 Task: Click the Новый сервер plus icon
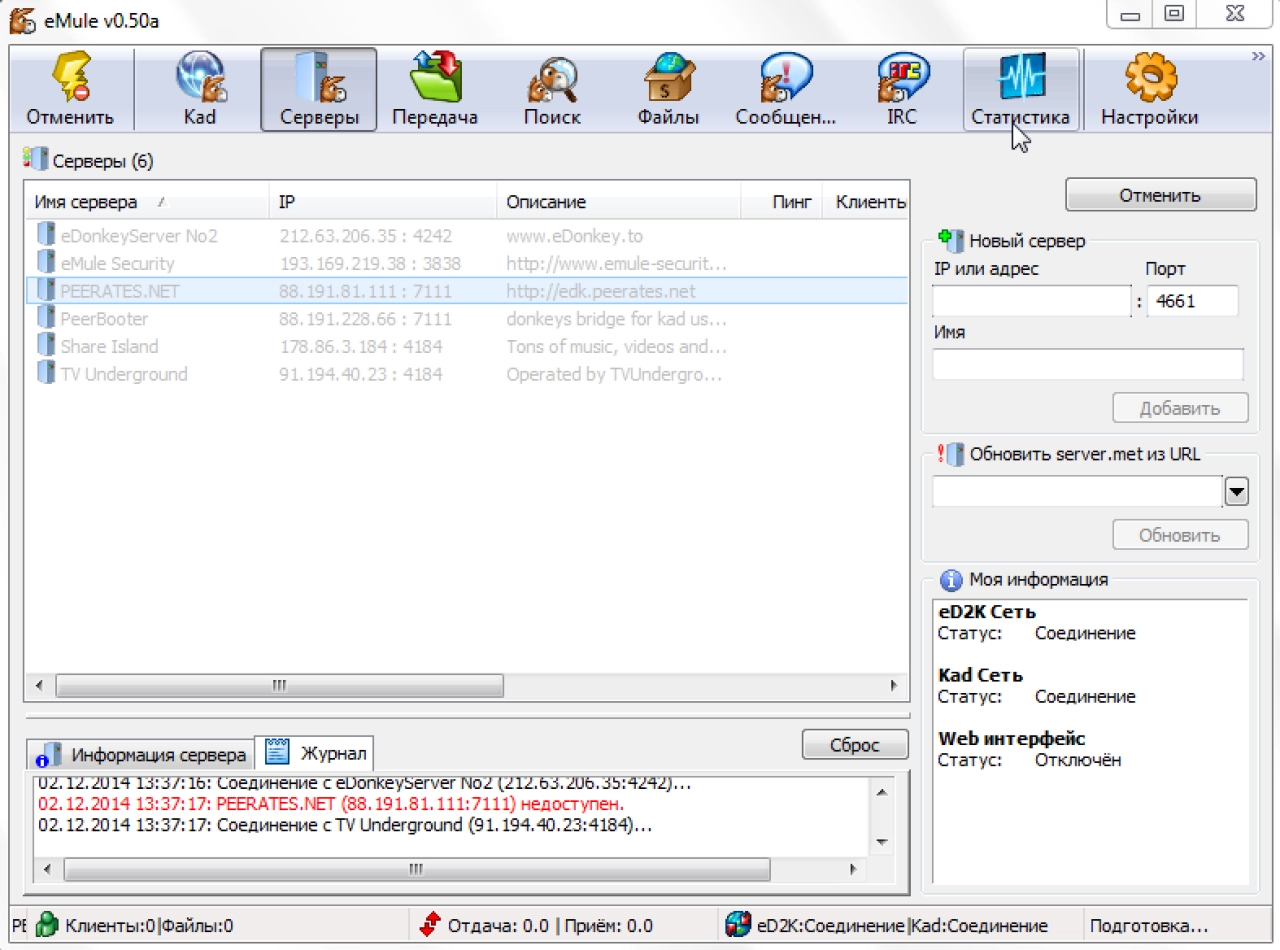pyautogui.click(x=950, y=240)
